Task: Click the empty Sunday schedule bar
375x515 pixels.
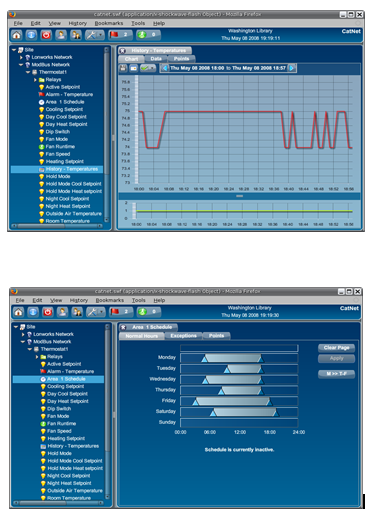Action: coord(239,422)
